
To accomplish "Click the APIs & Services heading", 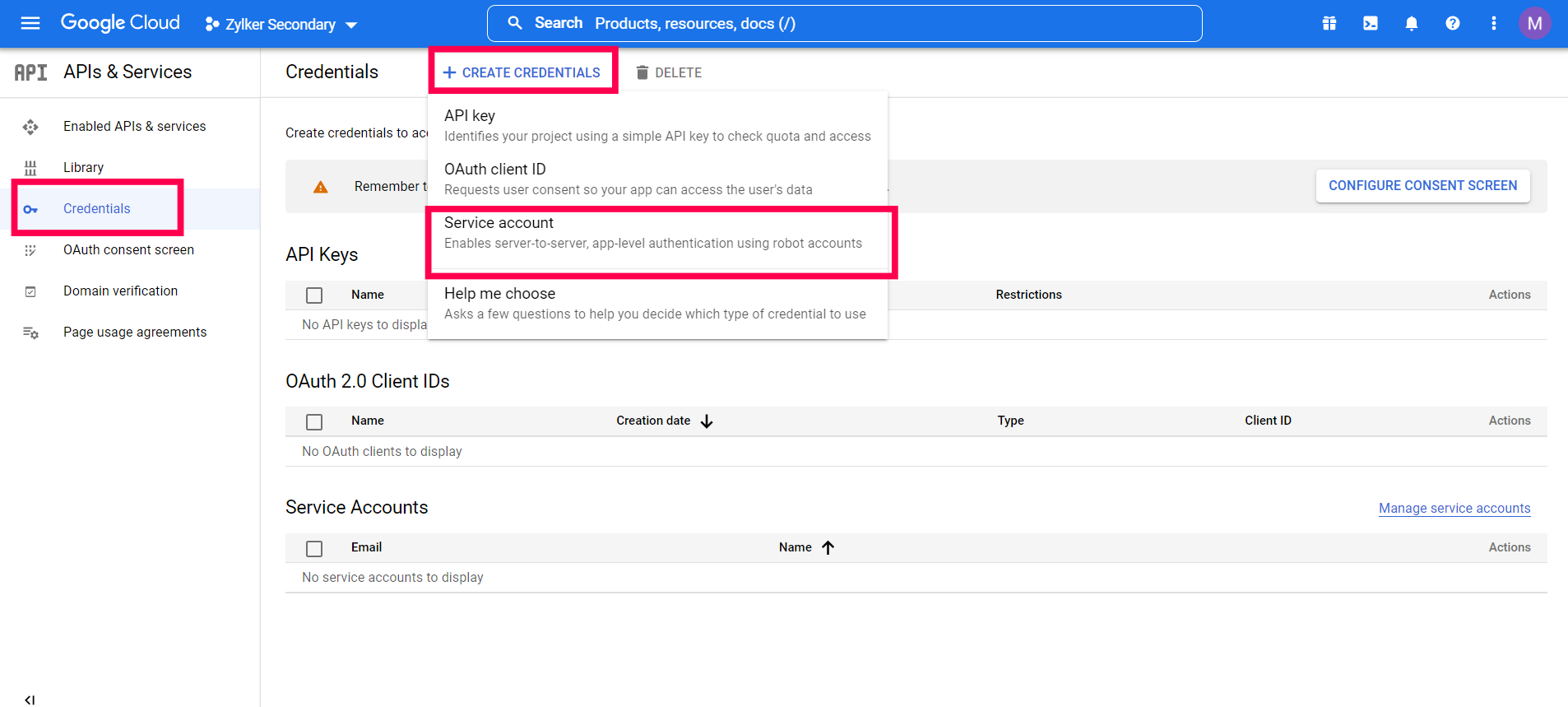I will tap(128, 72).
